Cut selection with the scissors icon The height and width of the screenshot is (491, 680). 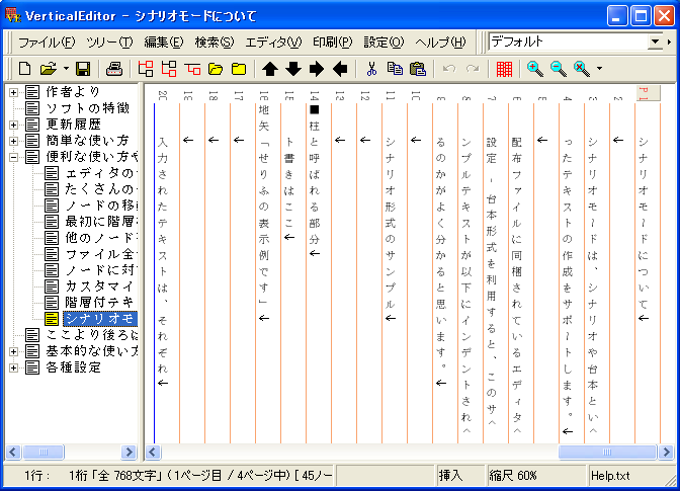371,69
